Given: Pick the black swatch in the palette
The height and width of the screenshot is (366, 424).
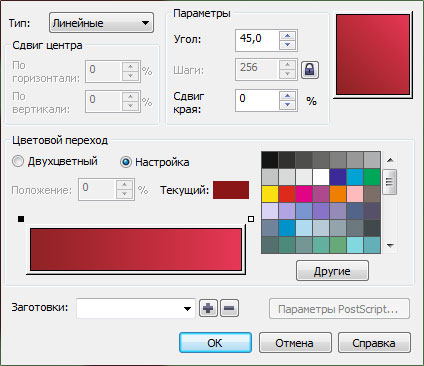Looking at the screenshot, I should click(270, 160).
